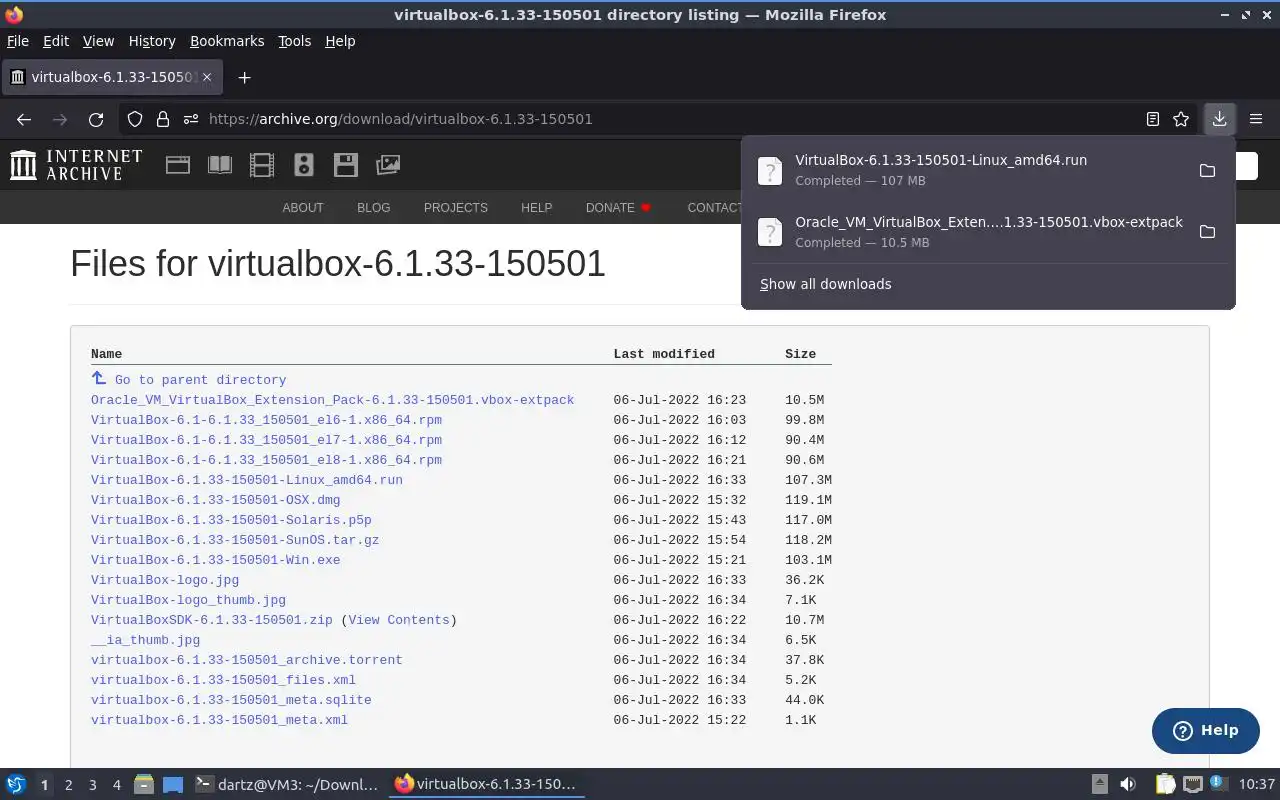View site security via the padlock icon
The width and height of the screenshot is (1280, 800).
coord(163,119)
